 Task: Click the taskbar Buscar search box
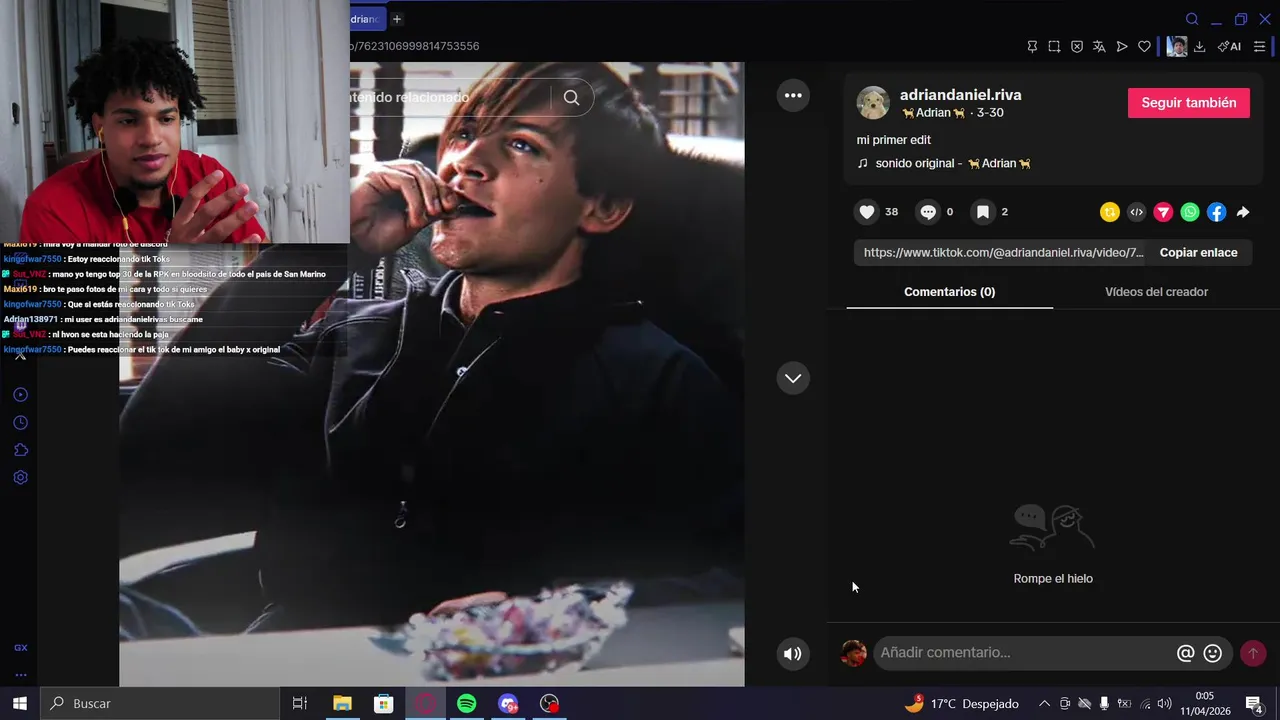click(160, 703)
